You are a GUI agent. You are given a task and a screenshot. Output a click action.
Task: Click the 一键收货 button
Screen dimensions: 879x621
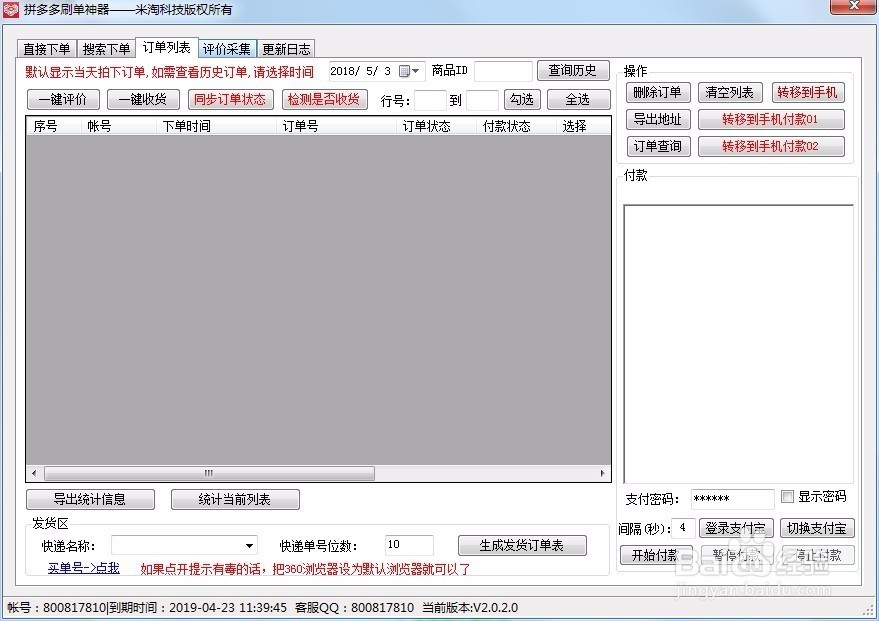[x=142, y=99]
